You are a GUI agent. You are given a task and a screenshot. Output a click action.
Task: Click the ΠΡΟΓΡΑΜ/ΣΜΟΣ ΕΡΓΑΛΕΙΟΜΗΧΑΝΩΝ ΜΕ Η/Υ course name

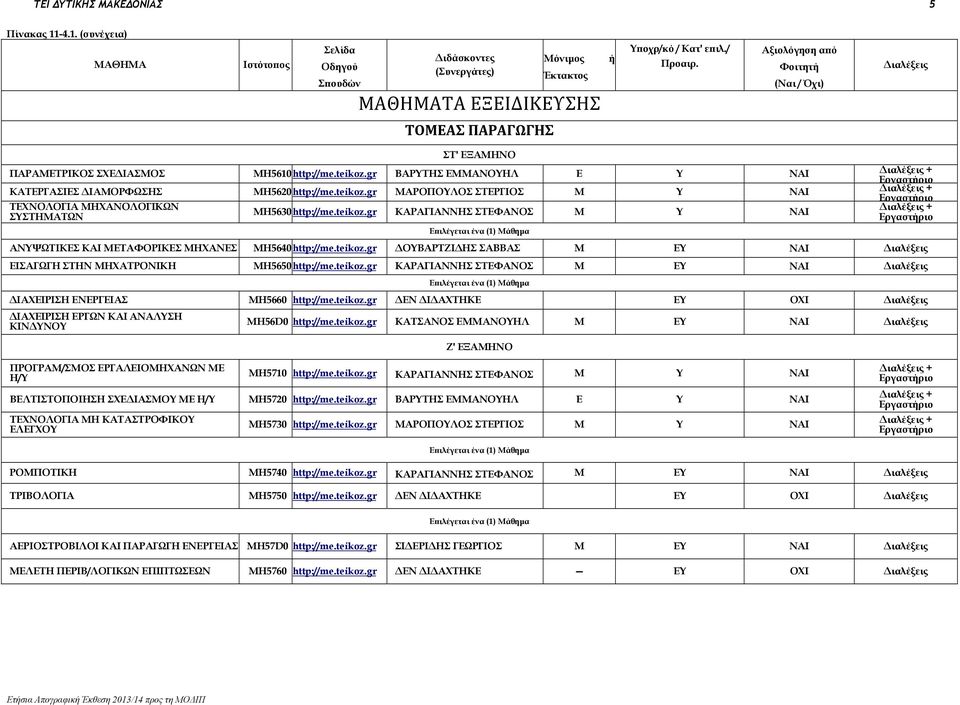pos(117,373)
